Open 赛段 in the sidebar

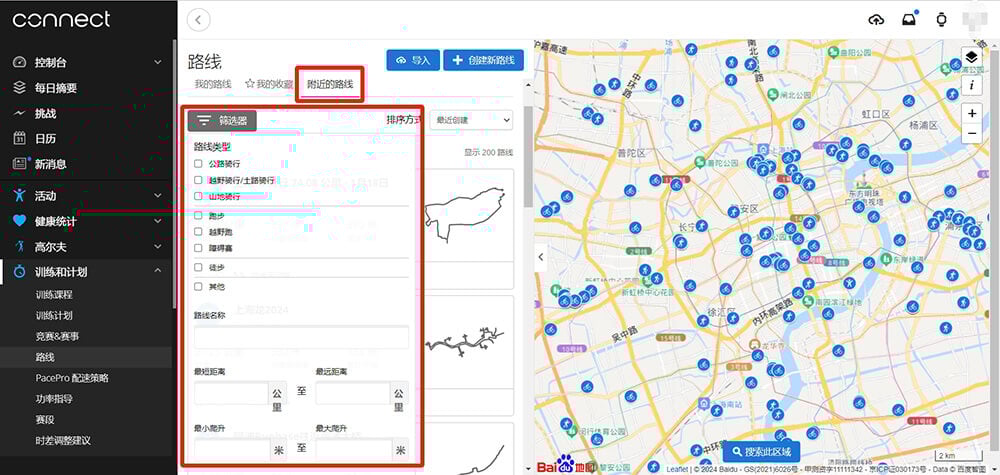(x=45, y=420)
